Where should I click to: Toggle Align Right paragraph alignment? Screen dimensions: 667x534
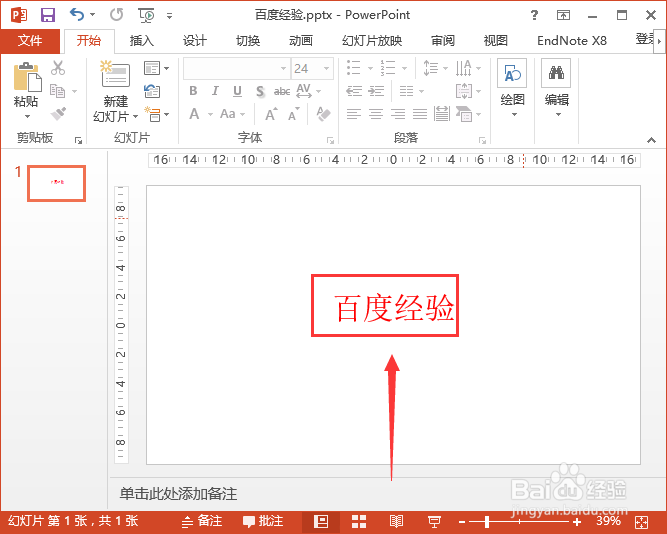coord(398,114)
